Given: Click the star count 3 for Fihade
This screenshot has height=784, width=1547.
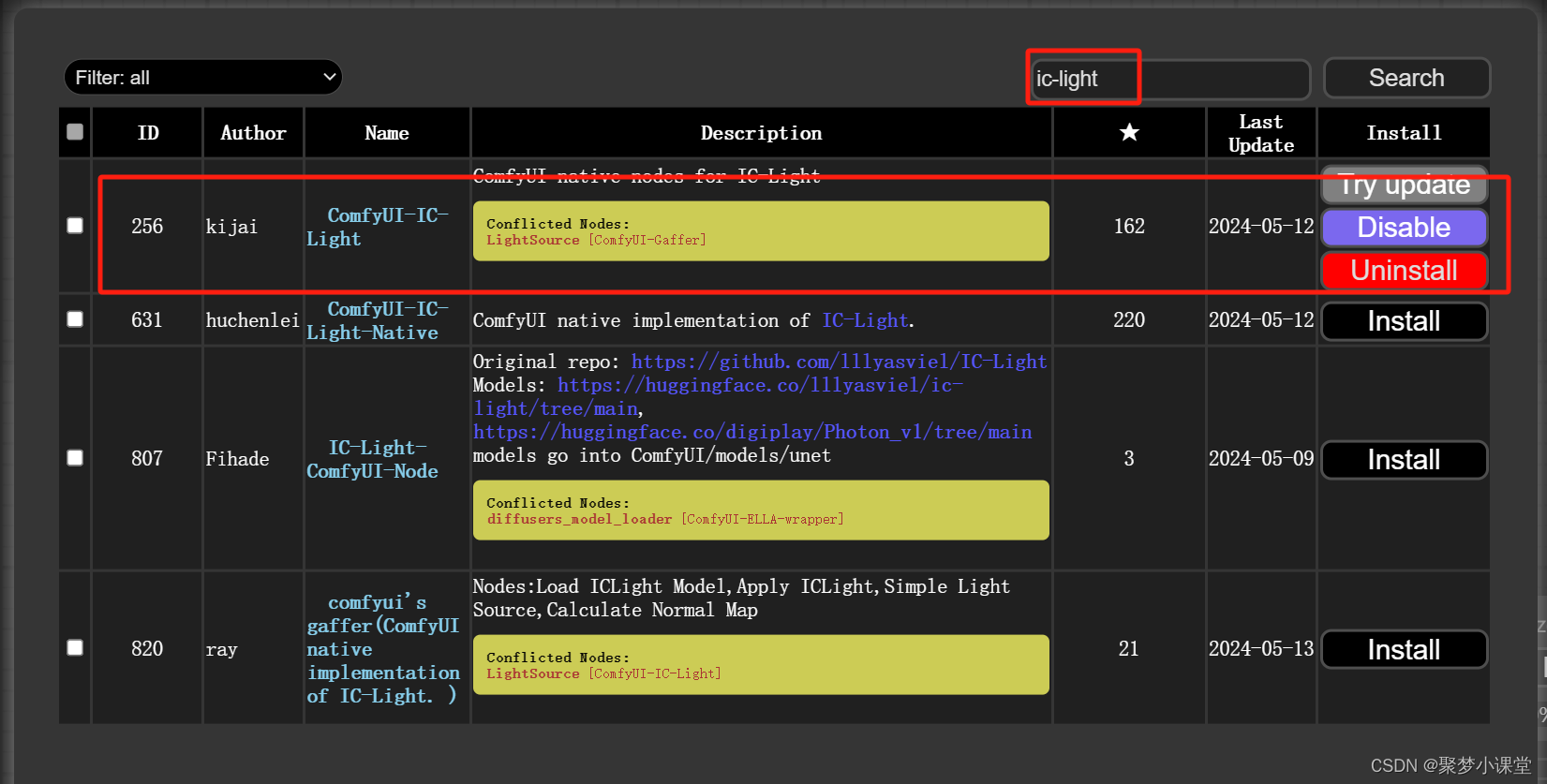Looking at the screenshot, I should (x=1129, y=459).
